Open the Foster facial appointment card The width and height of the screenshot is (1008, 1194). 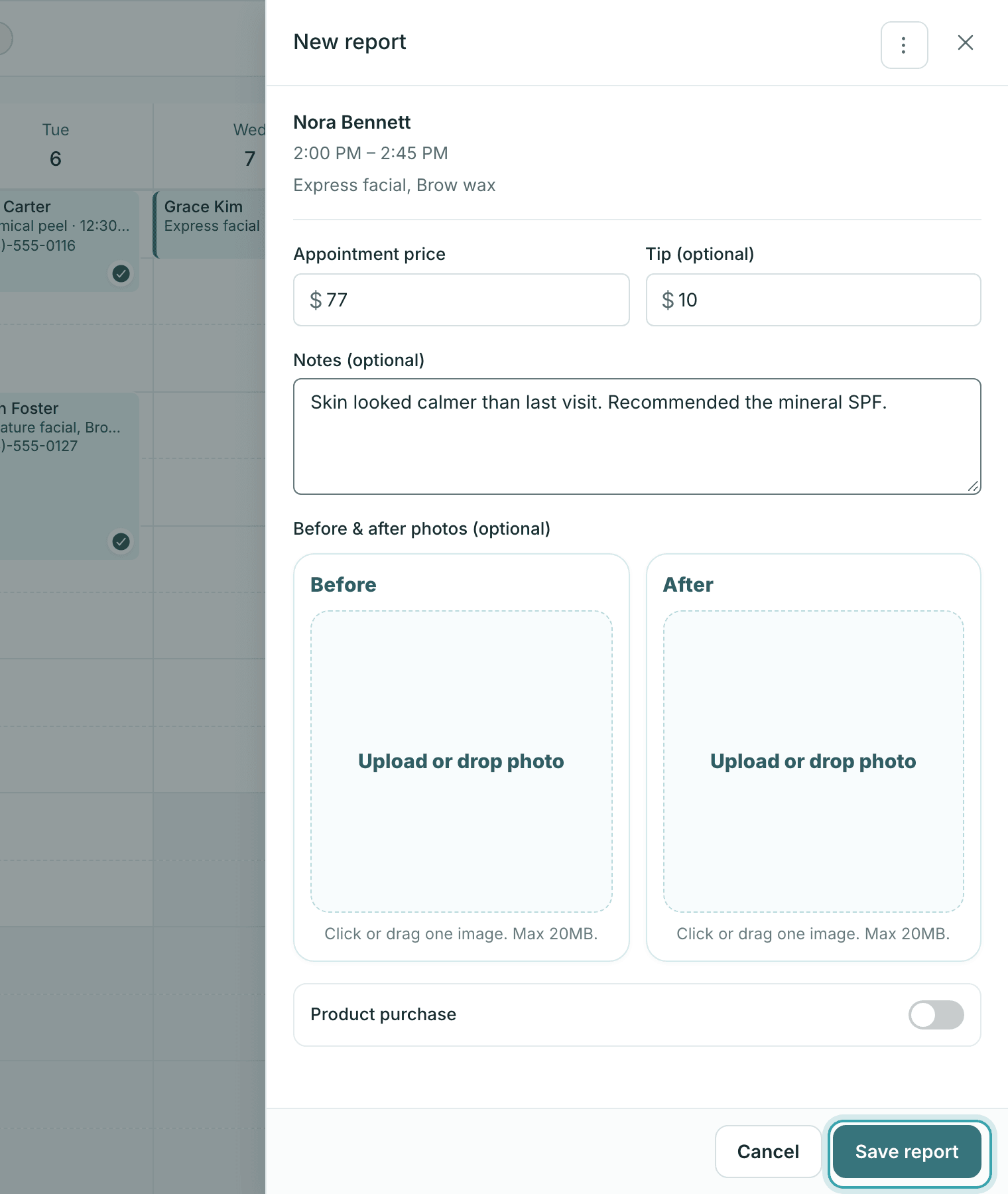coord(69,476)
